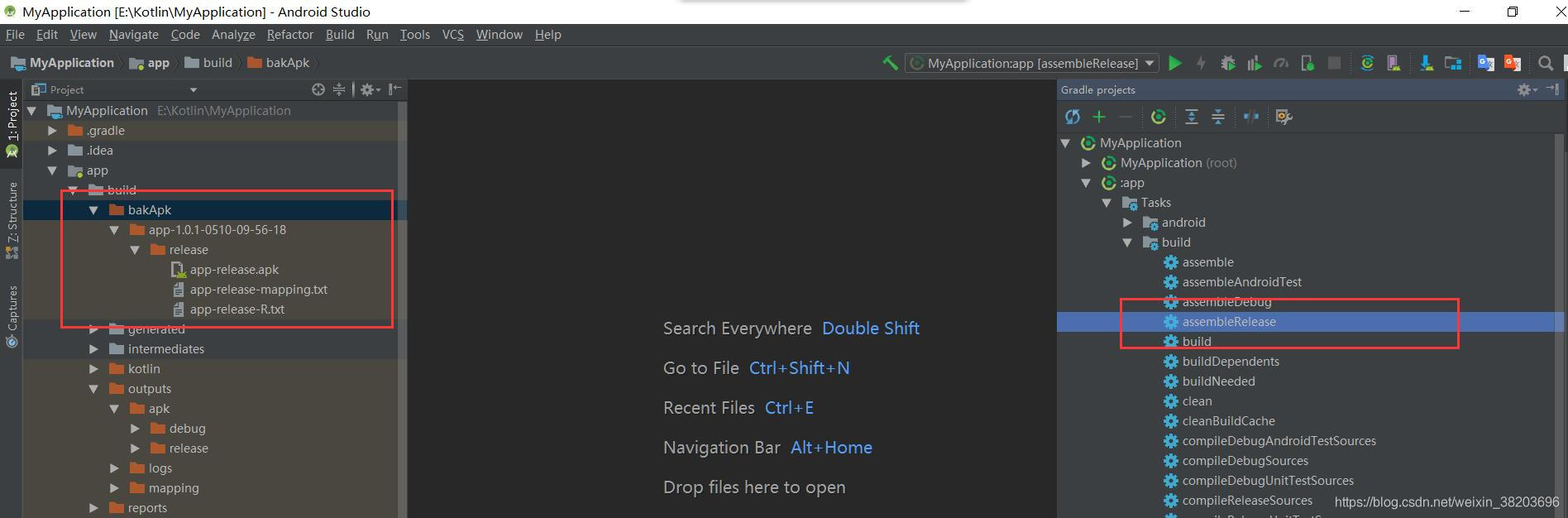
Task: Open the File menu
Action: [x=15, y=35]
